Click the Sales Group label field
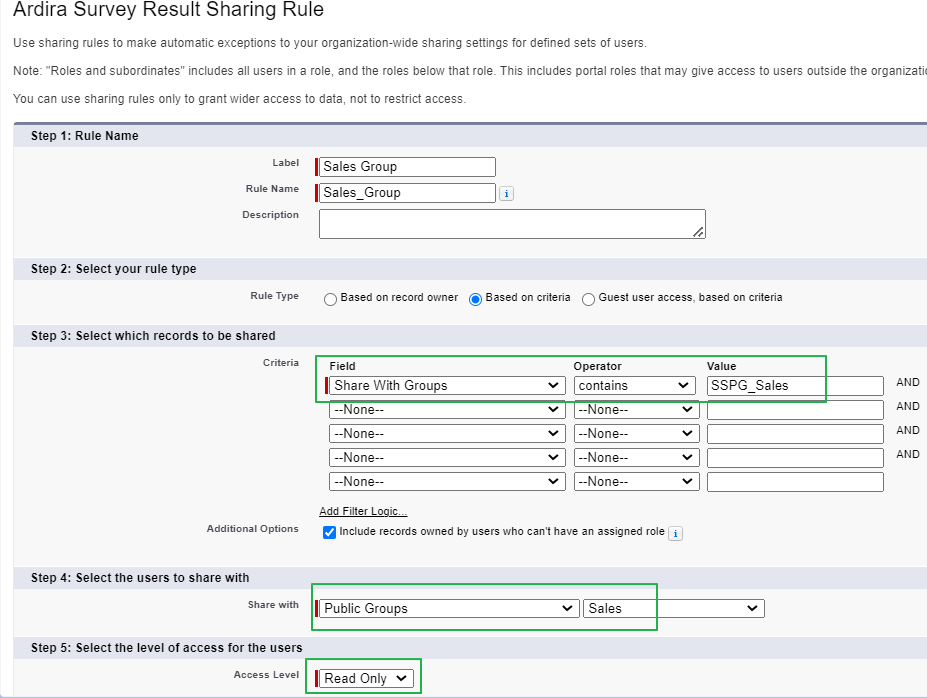Image resolution: width=927 pixels, height=698 pixels. pyautogui.click(x=405, y=166)
